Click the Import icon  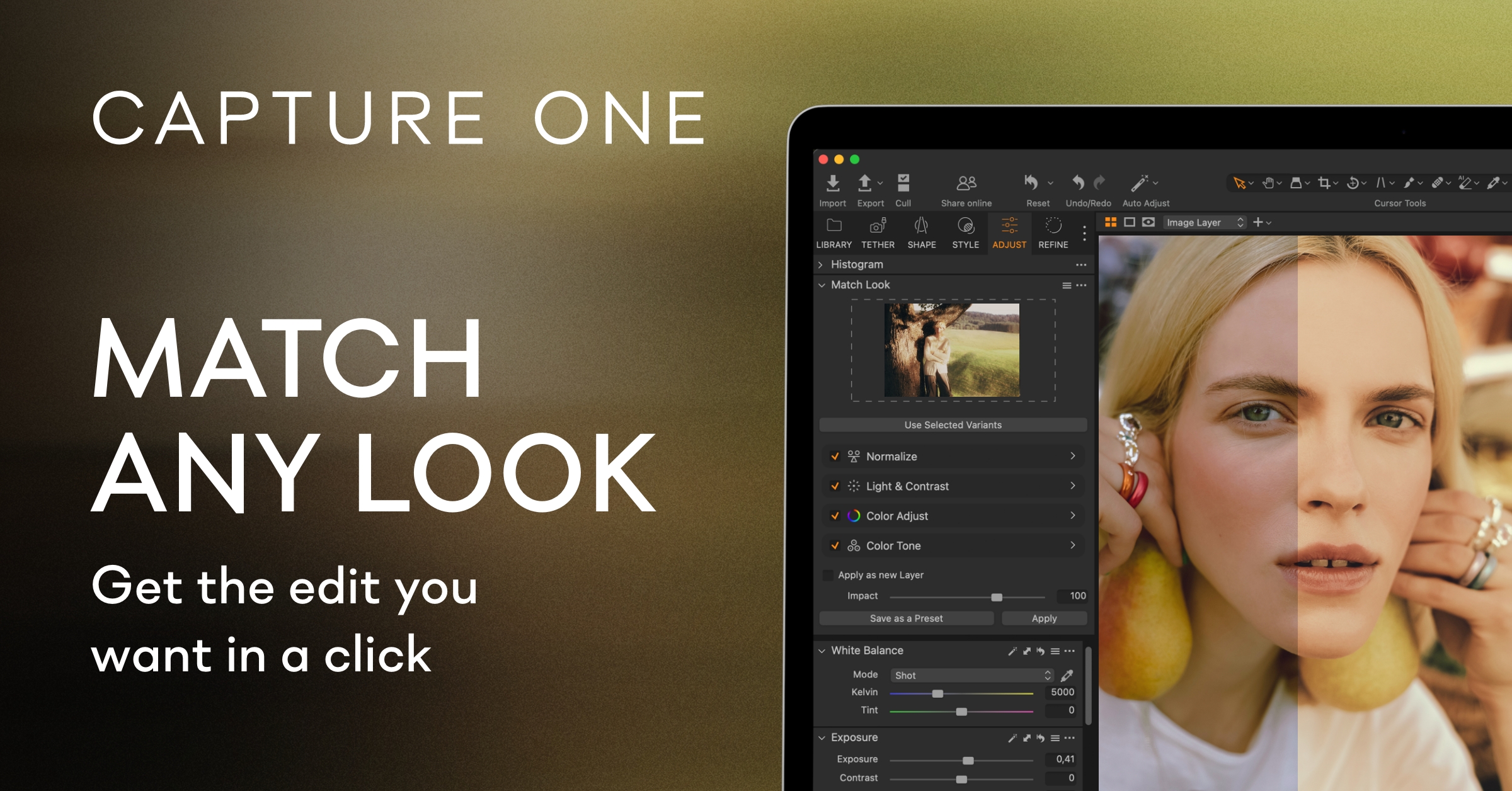pos(832,183)
